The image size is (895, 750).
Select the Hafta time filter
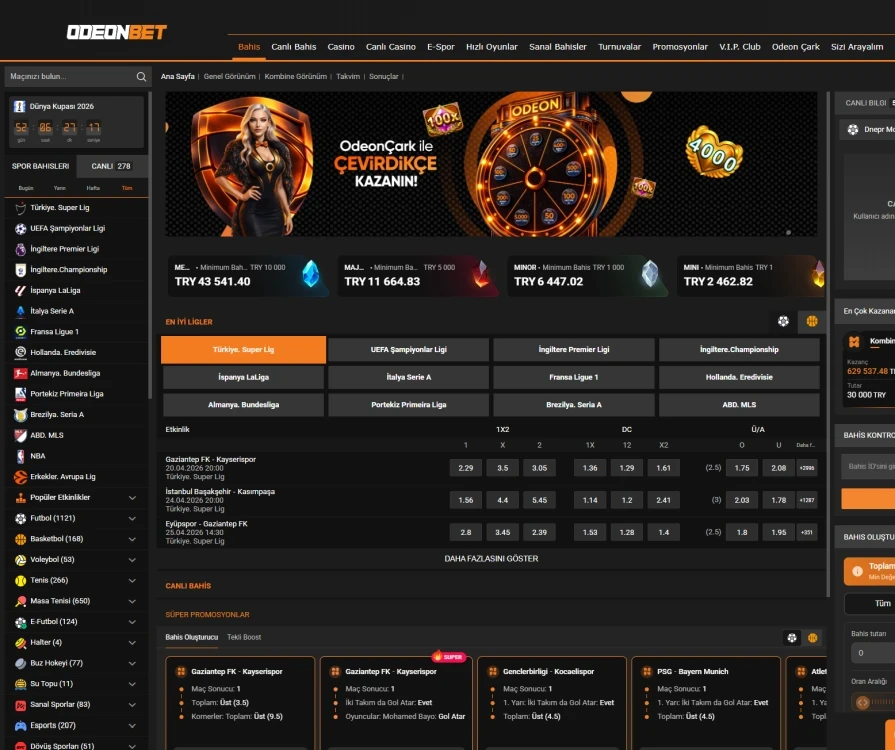tap(93, 188)
